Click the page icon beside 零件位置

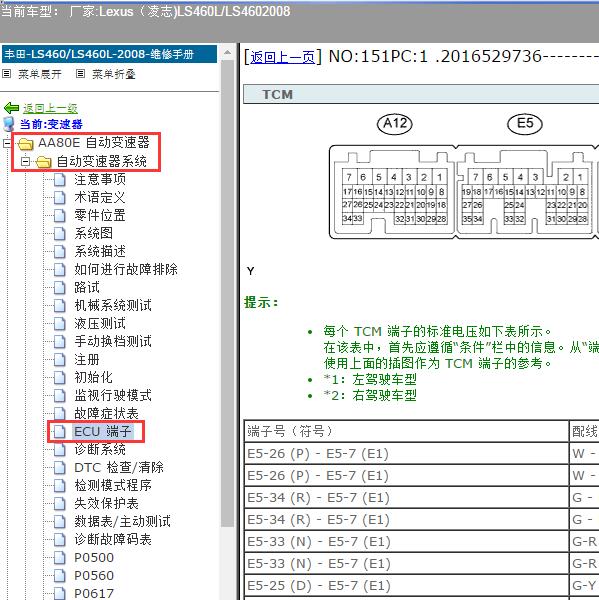[x=60, y=215]
